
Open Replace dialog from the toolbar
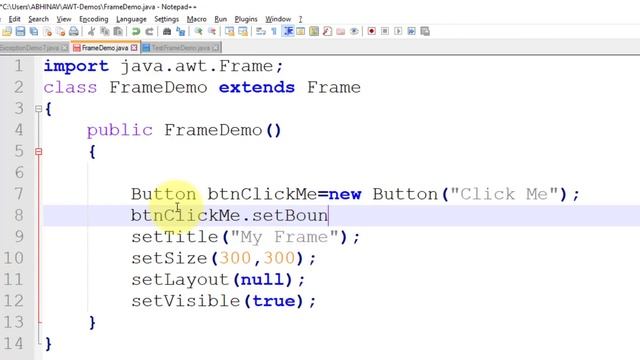tap(180, 31)
